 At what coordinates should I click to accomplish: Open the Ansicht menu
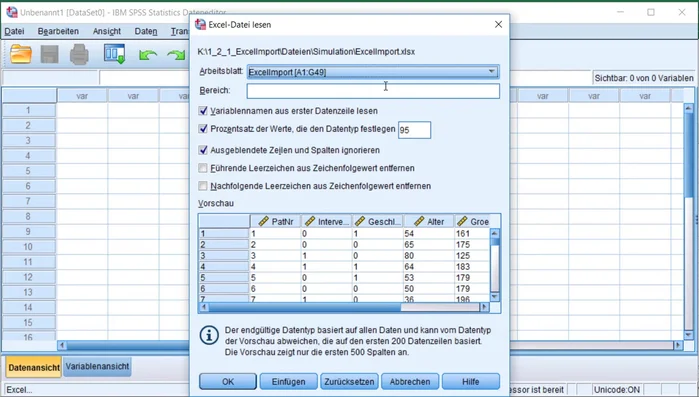tap(107, 31)
